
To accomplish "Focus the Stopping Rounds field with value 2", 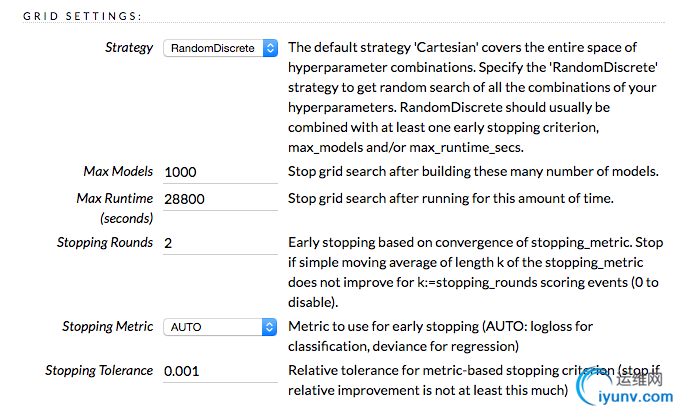I will pyautogui.click(x=220, y=243).
